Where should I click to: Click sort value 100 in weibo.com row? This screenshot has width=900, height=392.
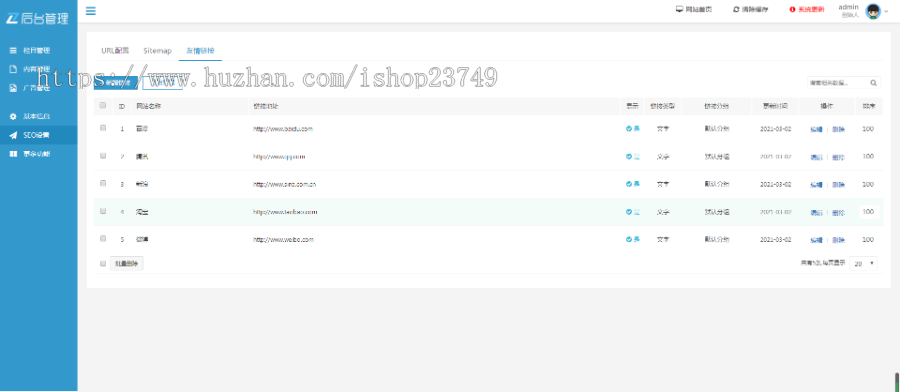pos(868,239)
